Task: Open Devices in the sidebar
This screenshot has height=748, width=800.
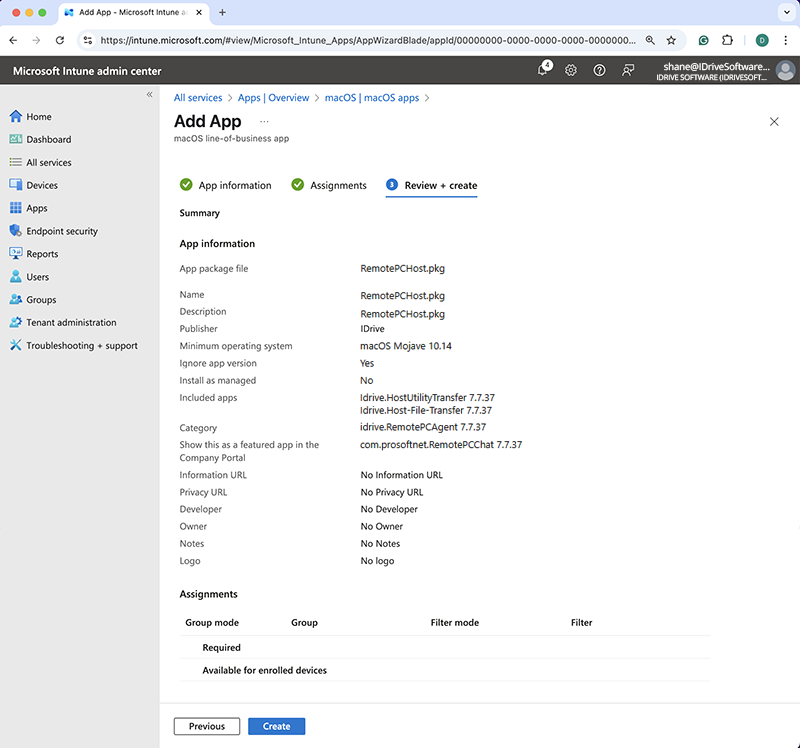Action: (x=42, y=185)
